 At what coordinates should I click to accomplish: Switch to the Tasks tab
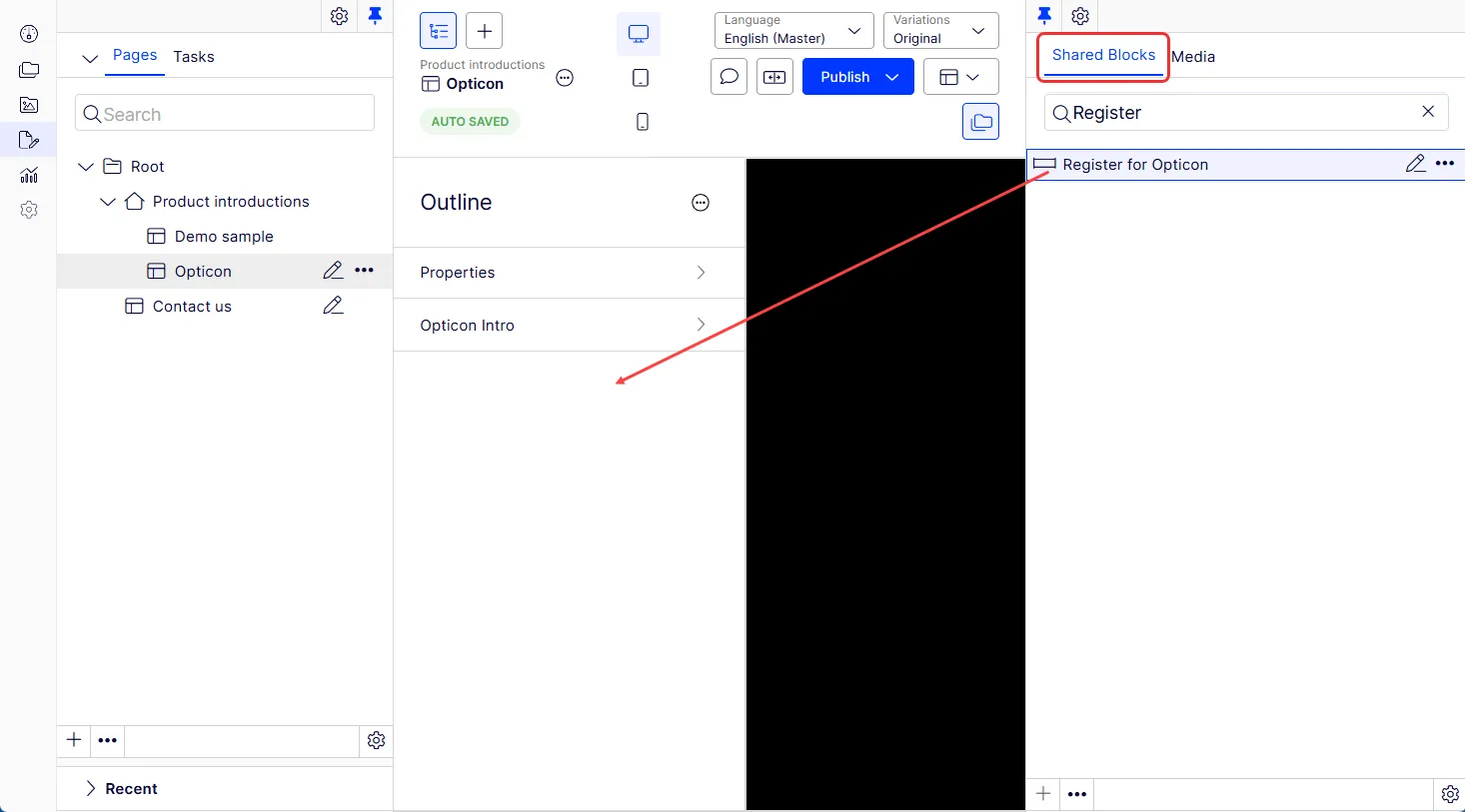point(194,57)
